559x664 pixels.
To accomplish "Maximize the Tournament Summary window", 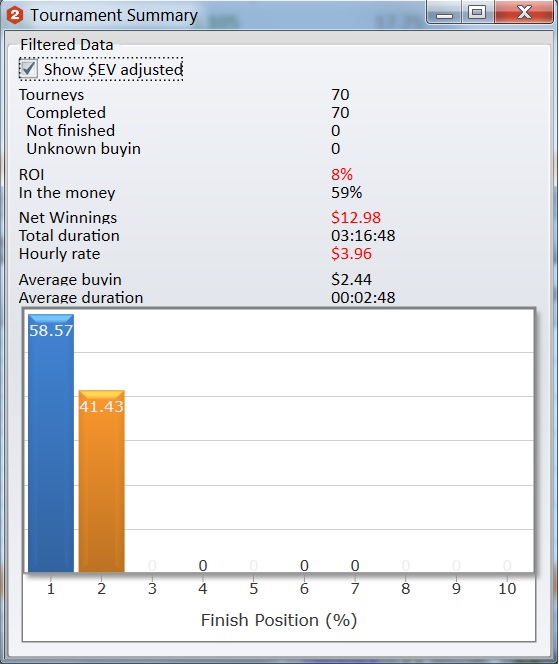I will (477, 13).
